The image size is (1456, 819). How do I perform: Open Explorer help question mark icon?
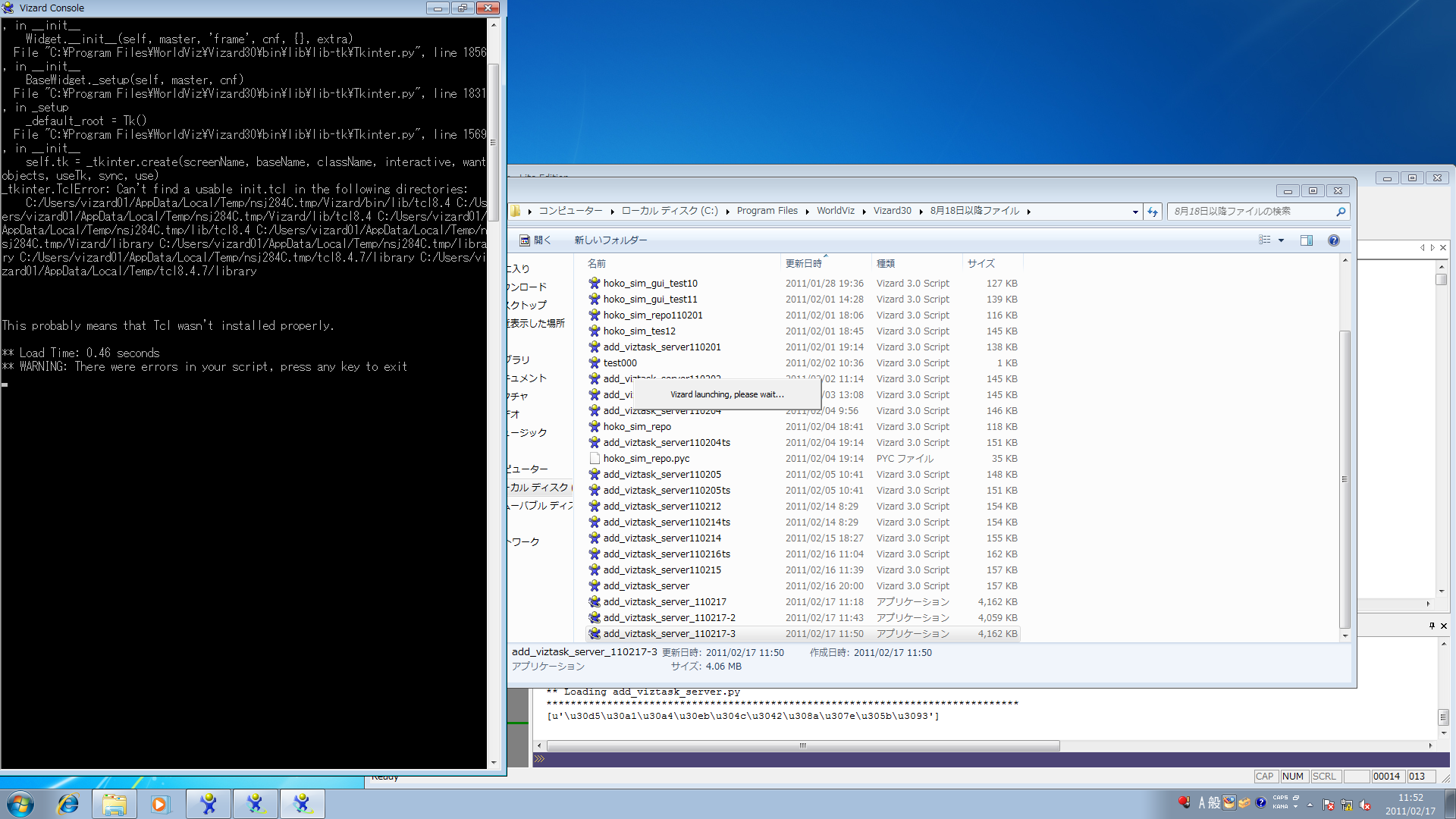pos(1333,240)
